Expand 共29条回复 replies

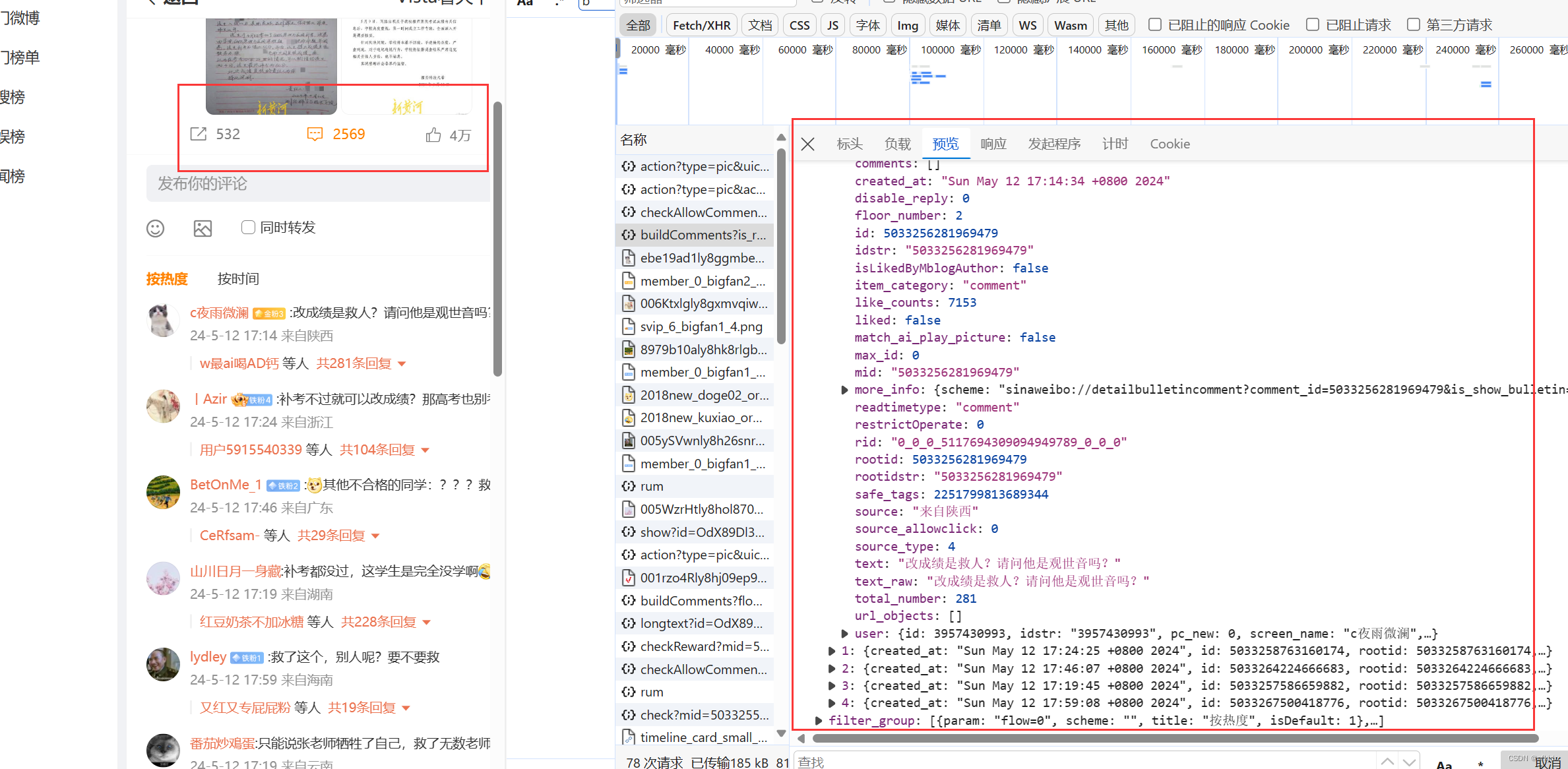[338, 536]
